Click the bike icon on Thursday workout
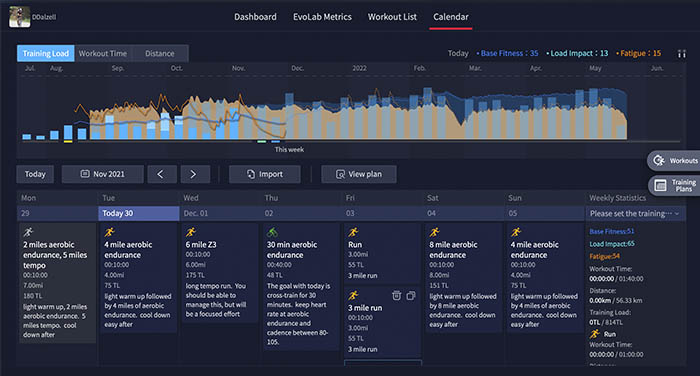Viewport: 700px width, 376px height. (x=272, y=232)
